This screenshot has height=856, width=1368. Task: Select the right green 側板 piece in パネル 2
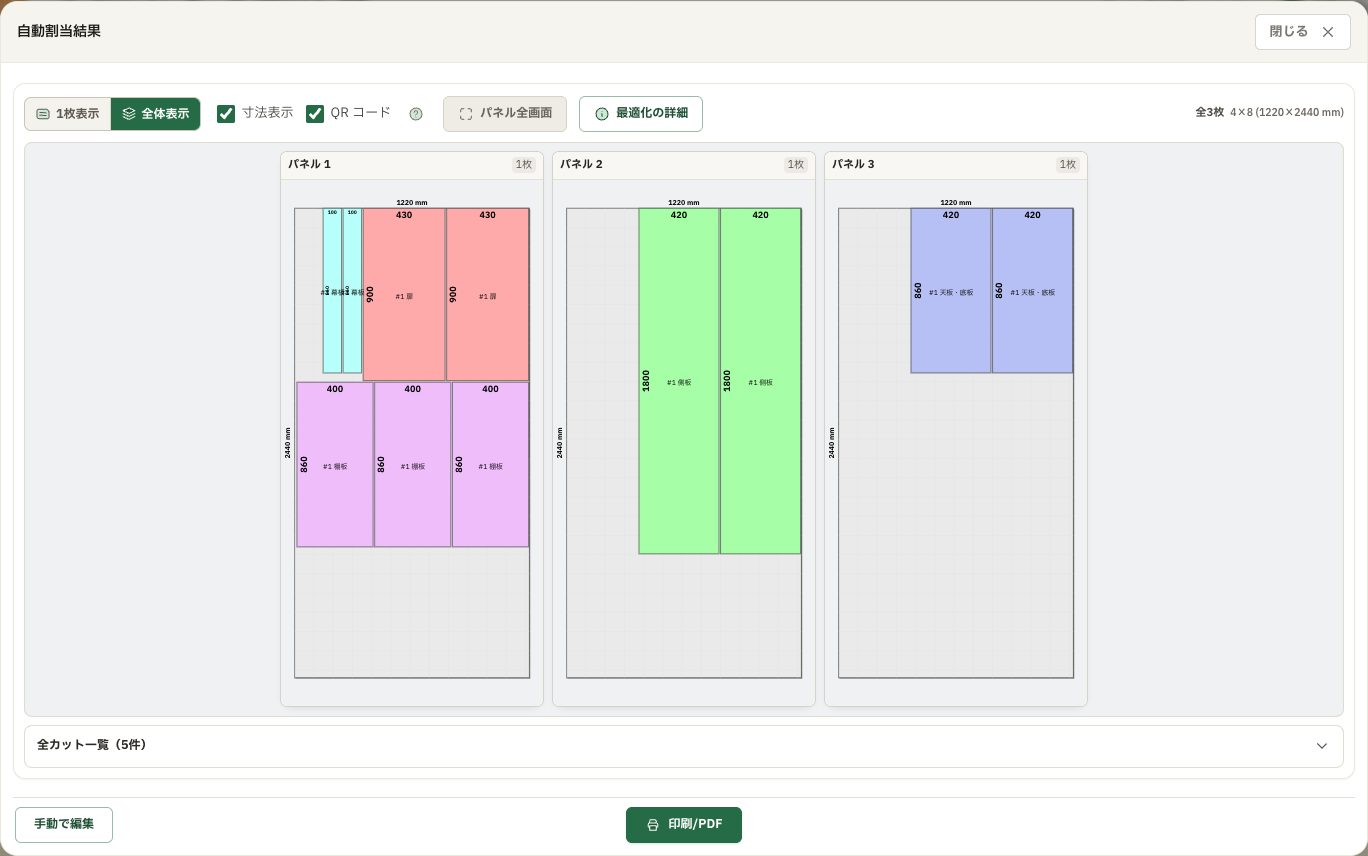tap(760, 381)
